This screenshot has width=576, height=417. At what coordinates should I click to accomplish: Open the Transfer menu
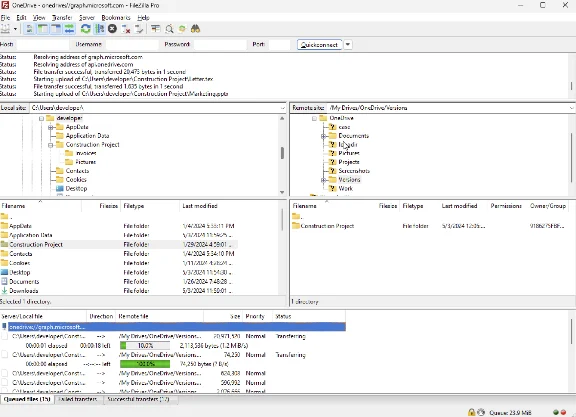click(x=62, y=18)
